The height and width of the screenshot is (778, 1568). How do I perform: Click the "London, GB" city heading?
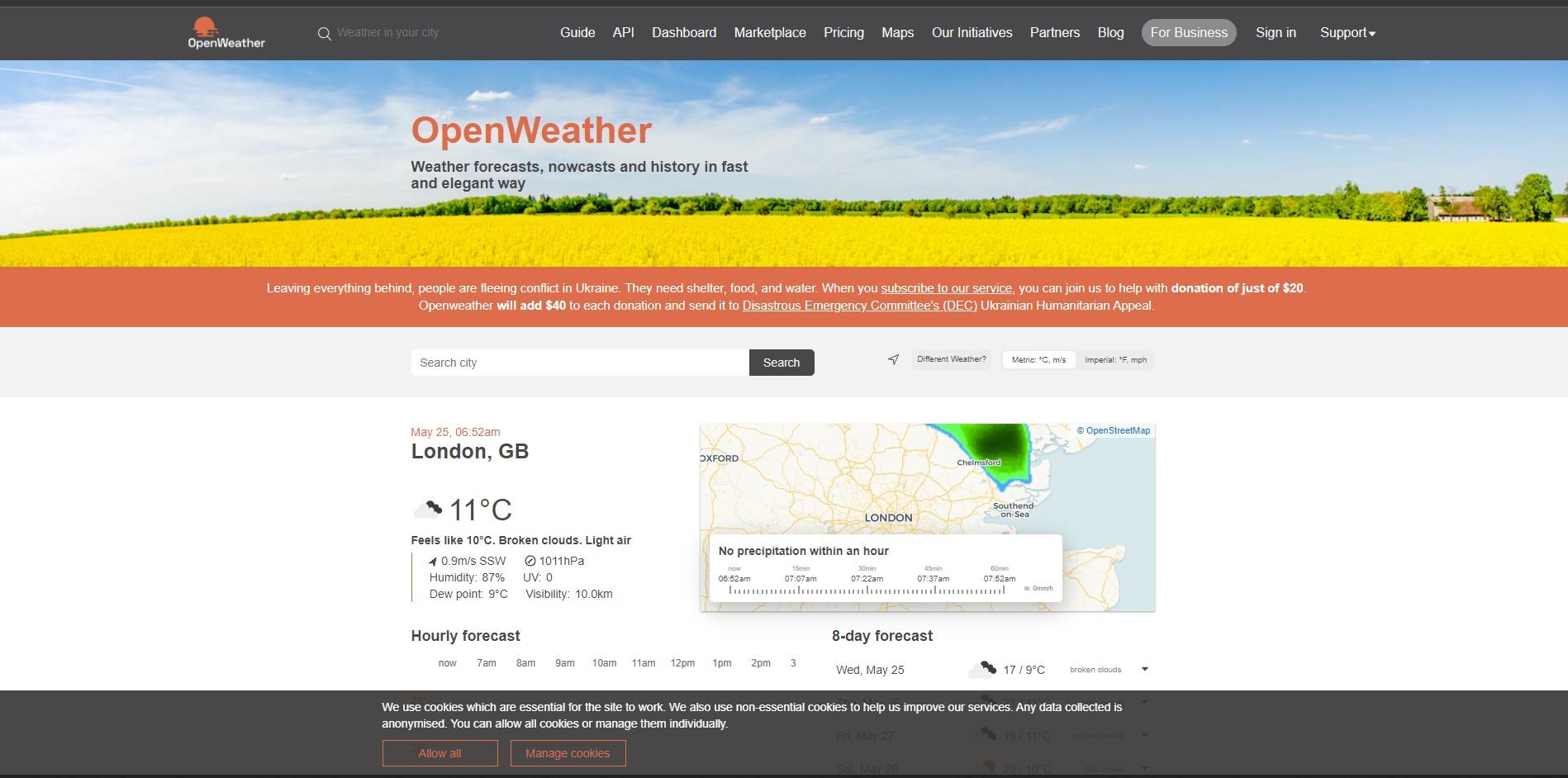470,452
